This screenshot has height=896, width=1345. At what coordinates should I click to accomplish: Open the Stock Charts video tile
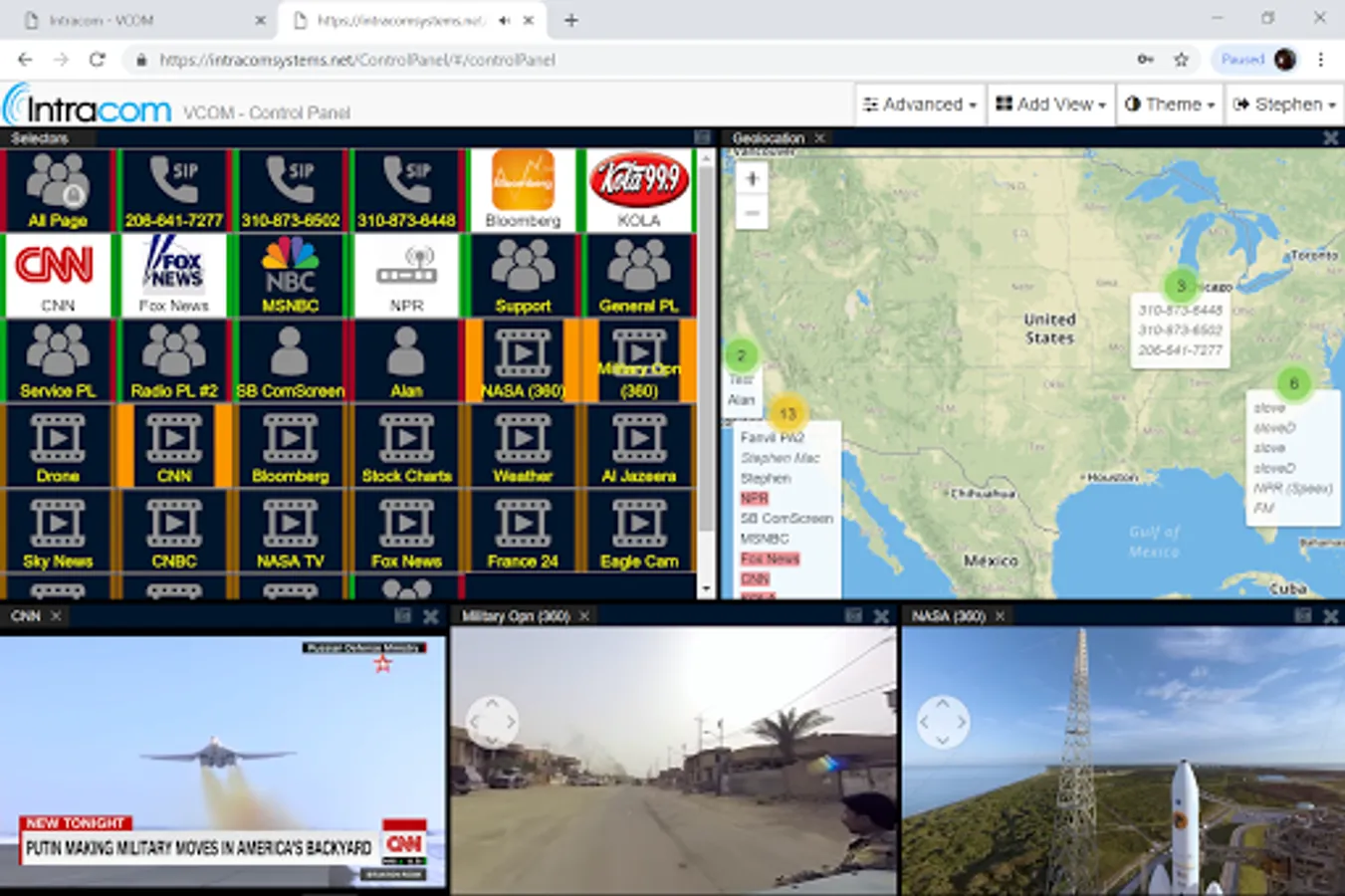pos(407,446)
